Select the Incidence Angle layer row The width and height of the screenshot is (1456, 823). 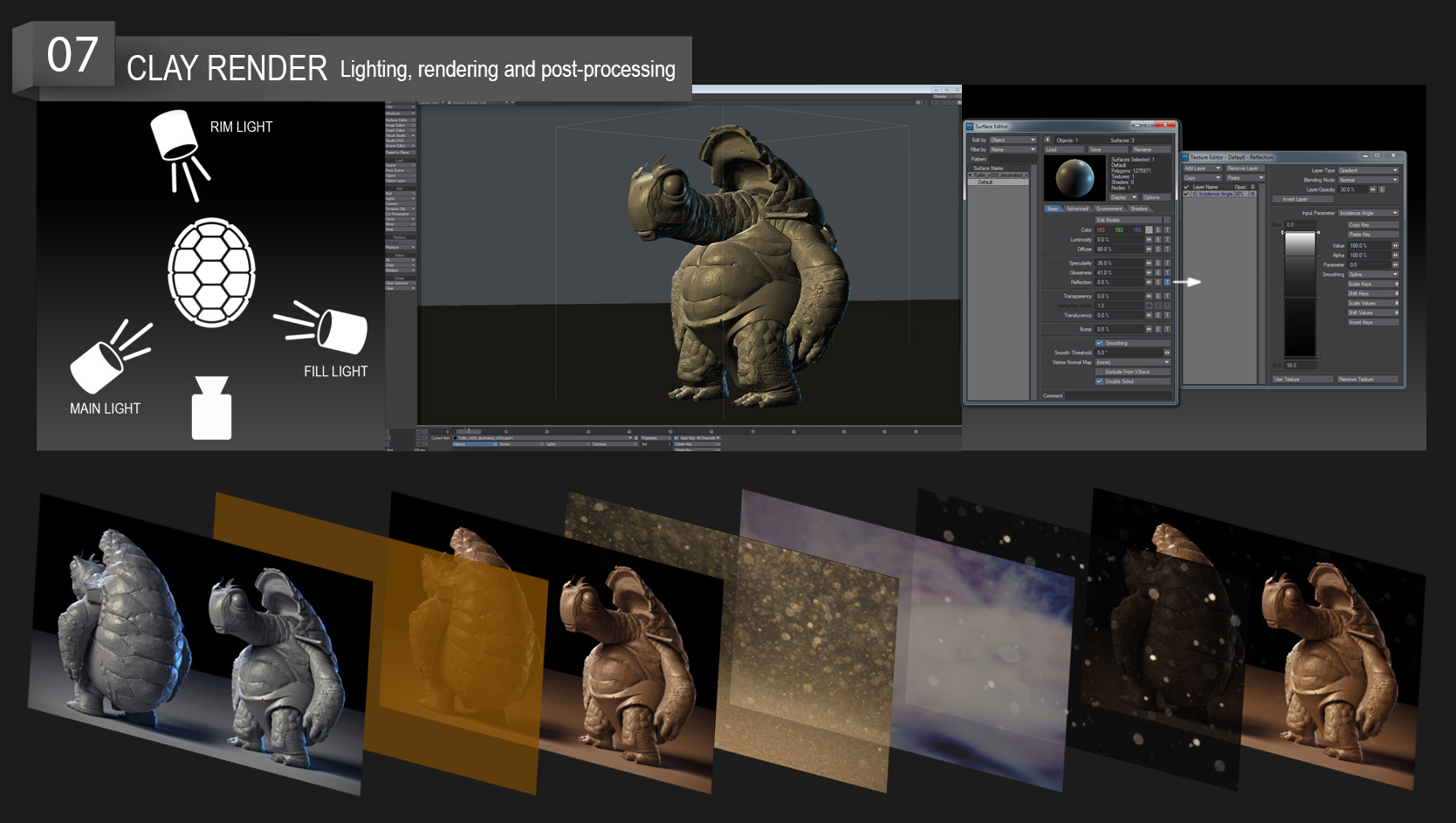pyautogui.click(x=1219, y=194)
